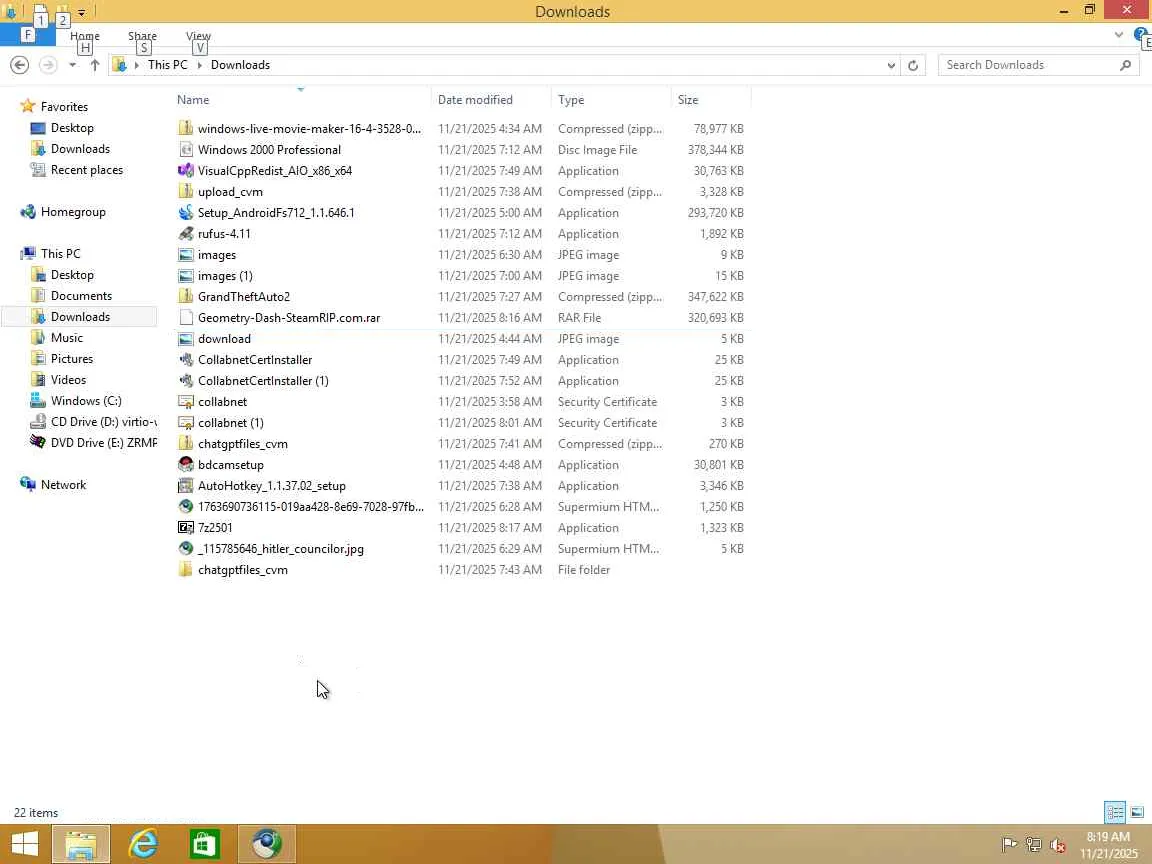Select the CollabnetCertInstaller (1) icon
The width and height of the screenshot is (1152, 864).
(x=186, y=381)
